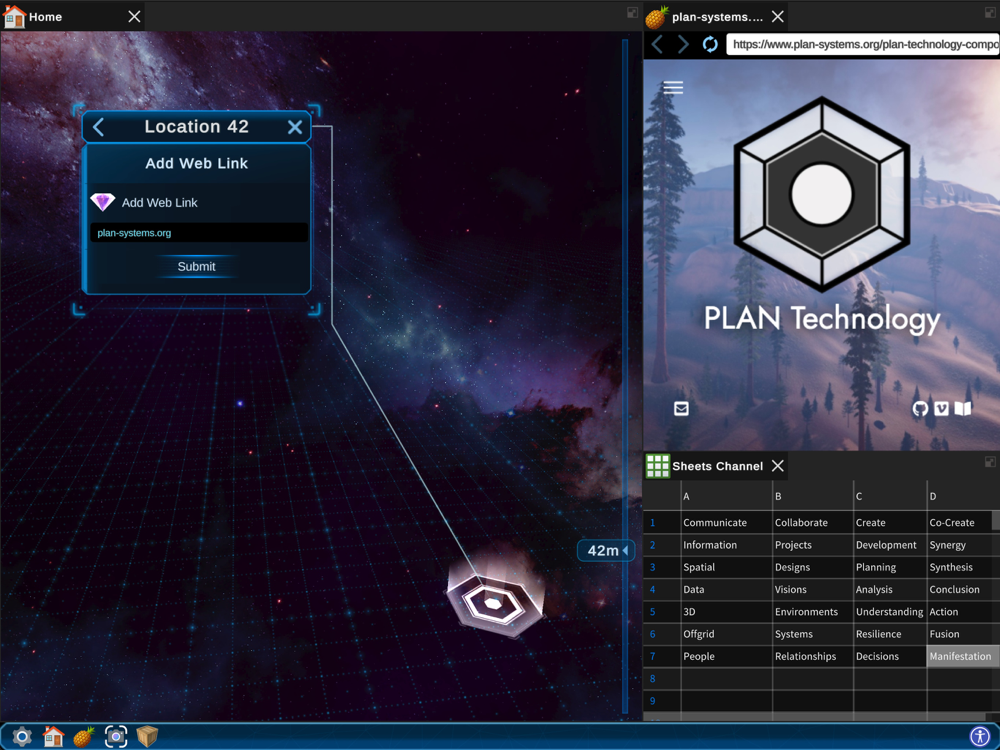Switch to the Home tab

[x=46, y=17]
